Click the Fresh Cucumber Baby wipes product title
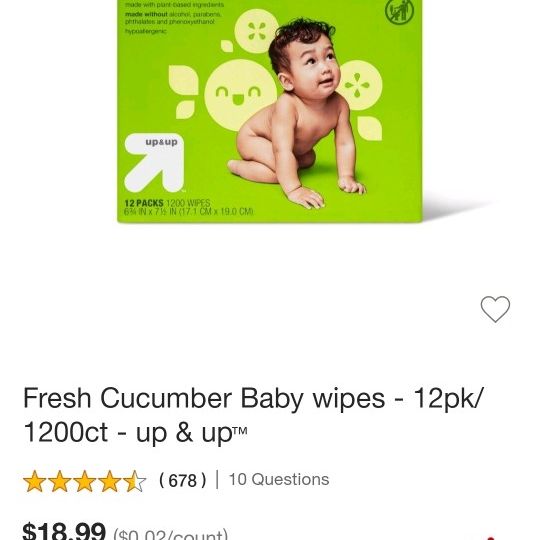 pyautogui.click(x=254, y=415)
